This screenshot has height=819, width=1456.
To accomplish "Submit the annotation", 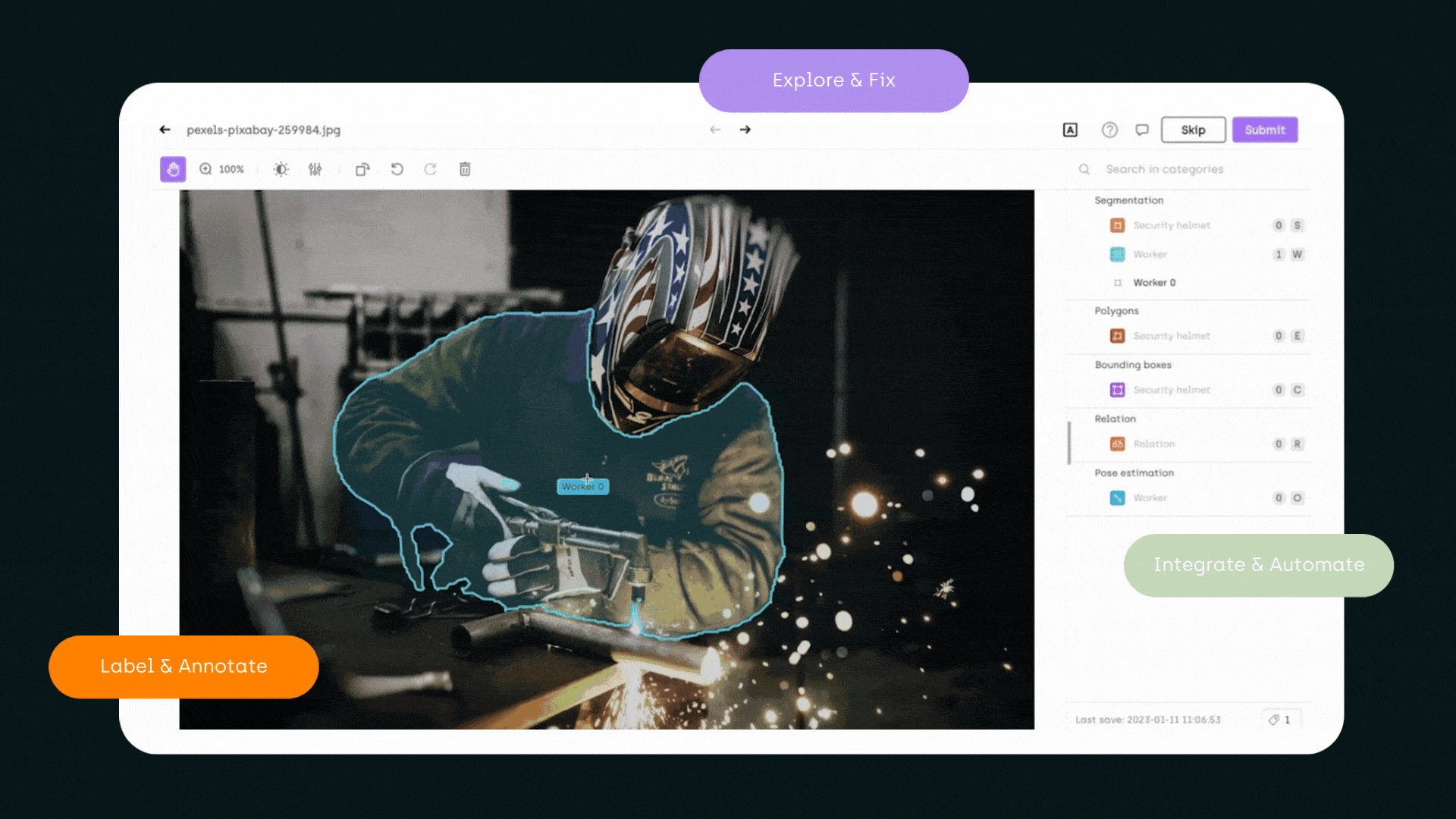I will point(1264,130).
